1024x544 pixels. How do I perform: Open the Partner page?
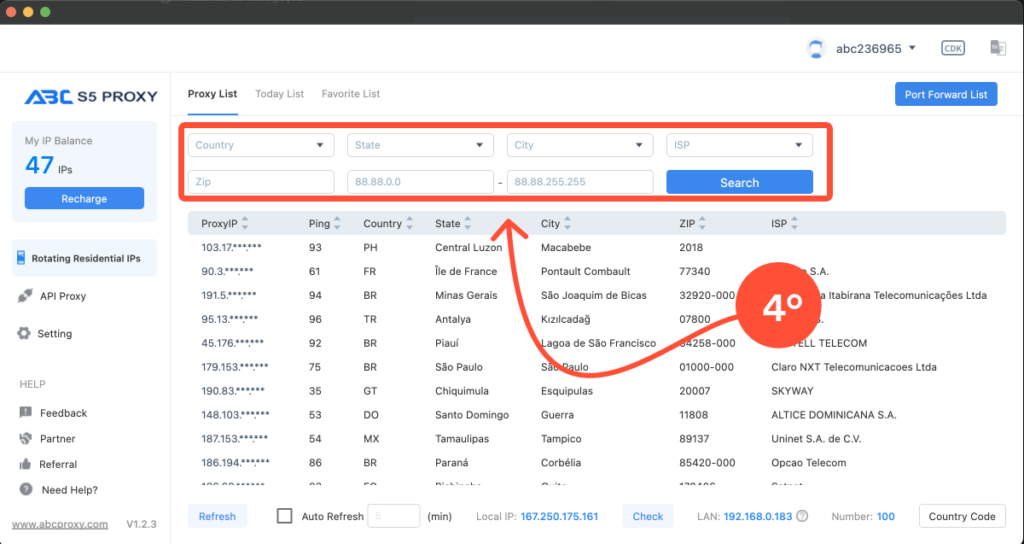tap(57, 439)
